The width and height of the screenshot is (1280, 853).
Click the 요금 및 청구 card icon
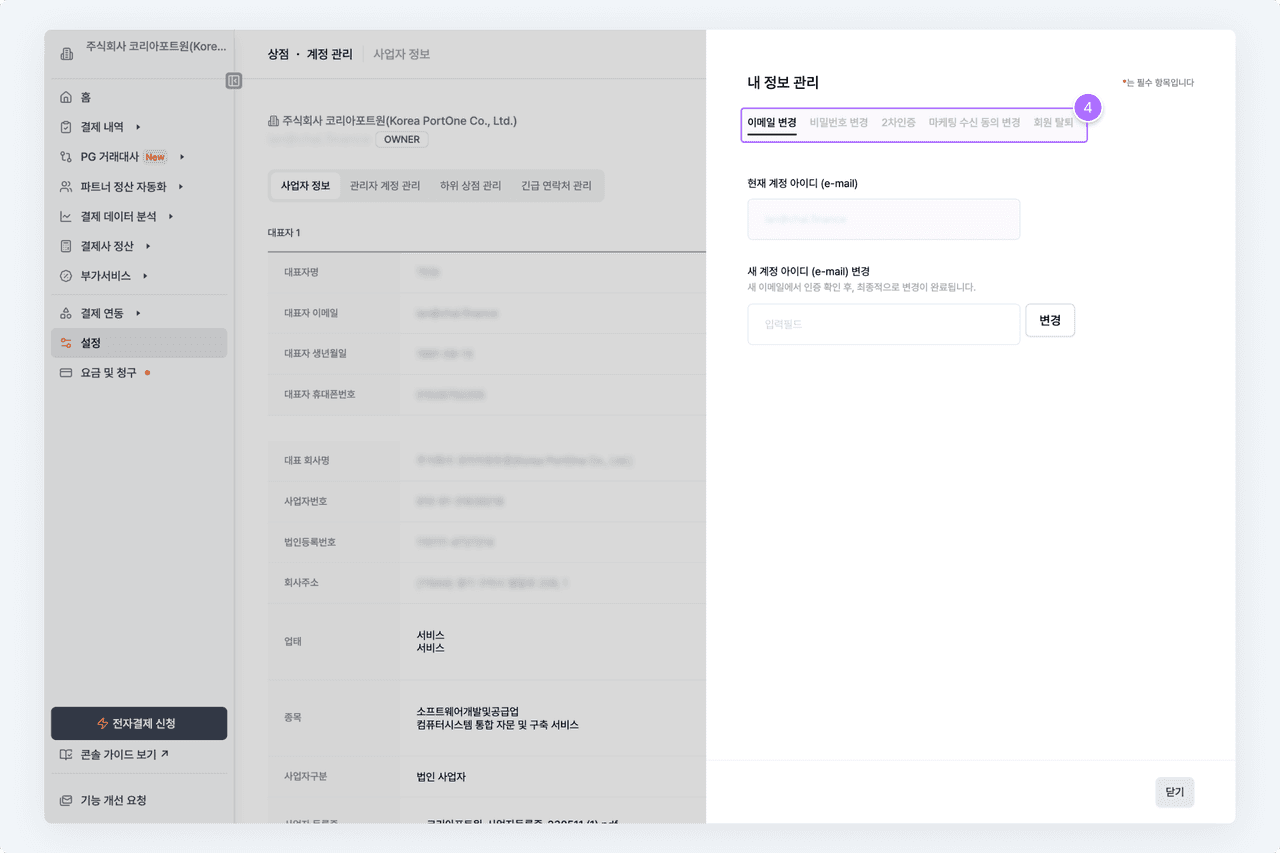click(66, 373)
